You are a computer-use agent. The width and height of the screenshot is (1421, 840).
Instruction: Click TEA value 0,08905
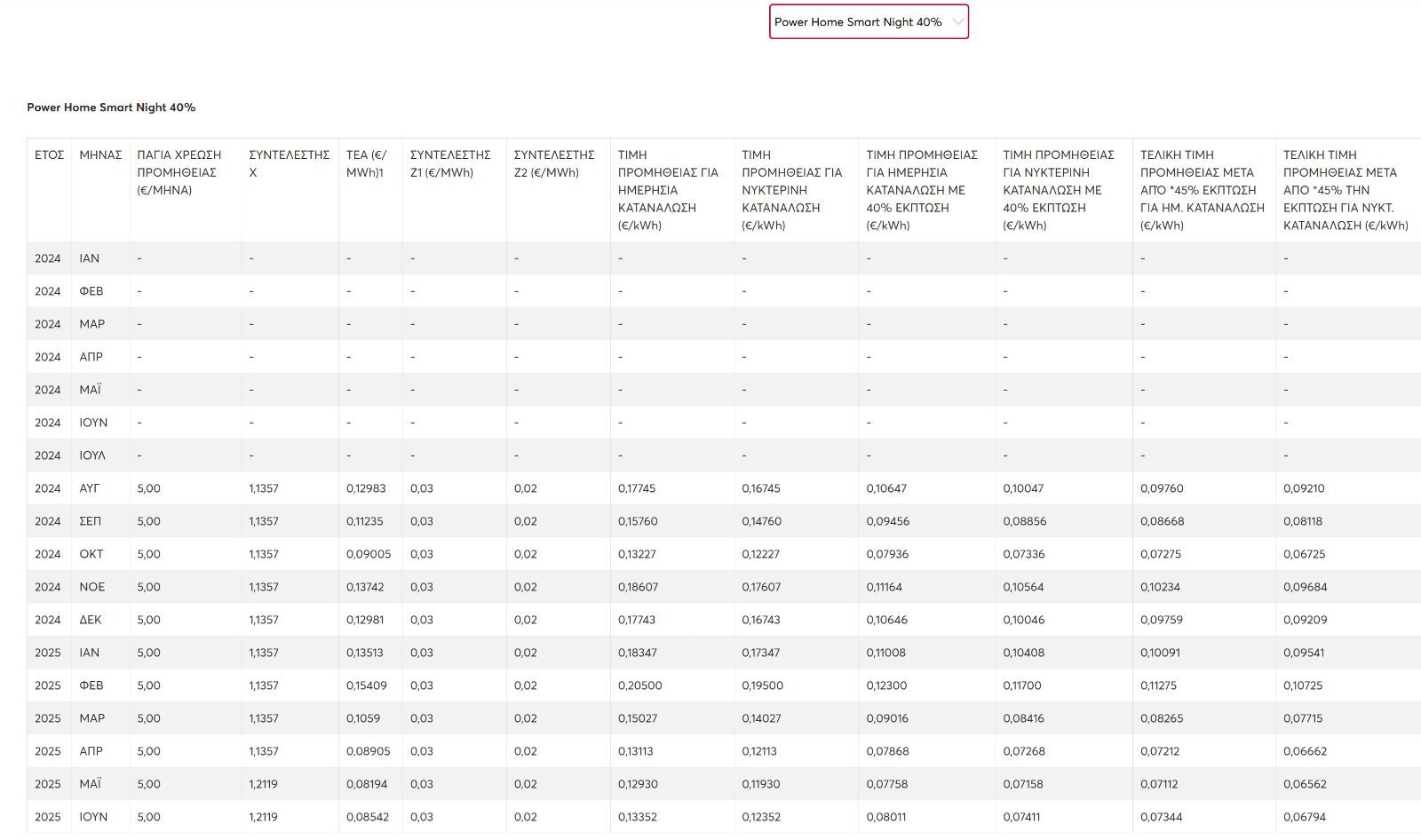pyautogui.click(x=369, y=751)
